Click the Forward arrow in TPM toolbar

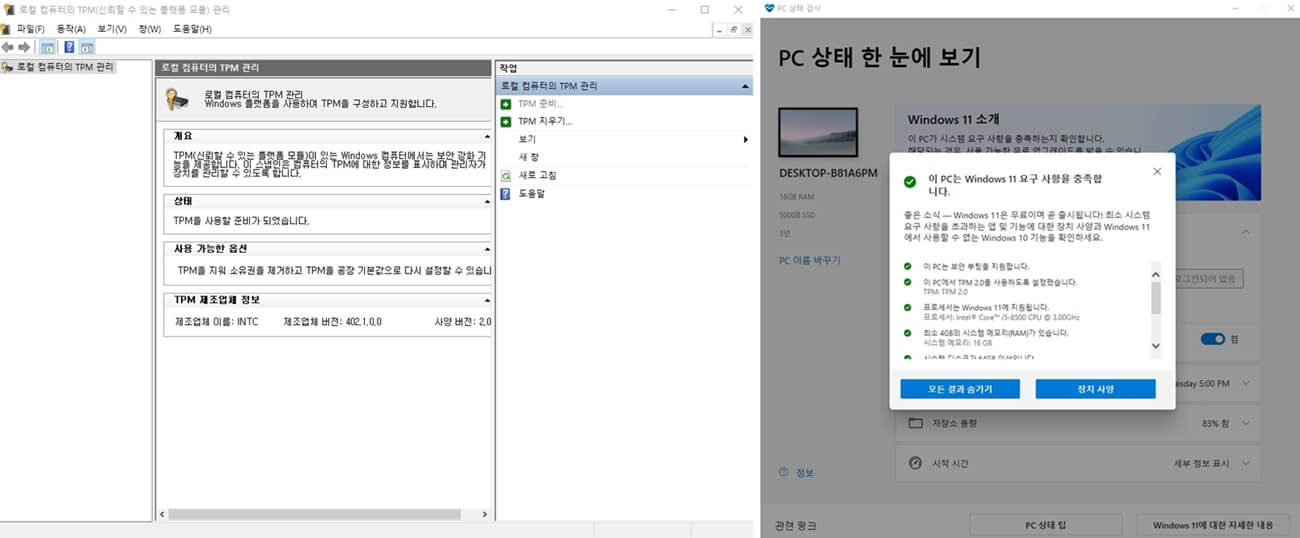(24, 47)
